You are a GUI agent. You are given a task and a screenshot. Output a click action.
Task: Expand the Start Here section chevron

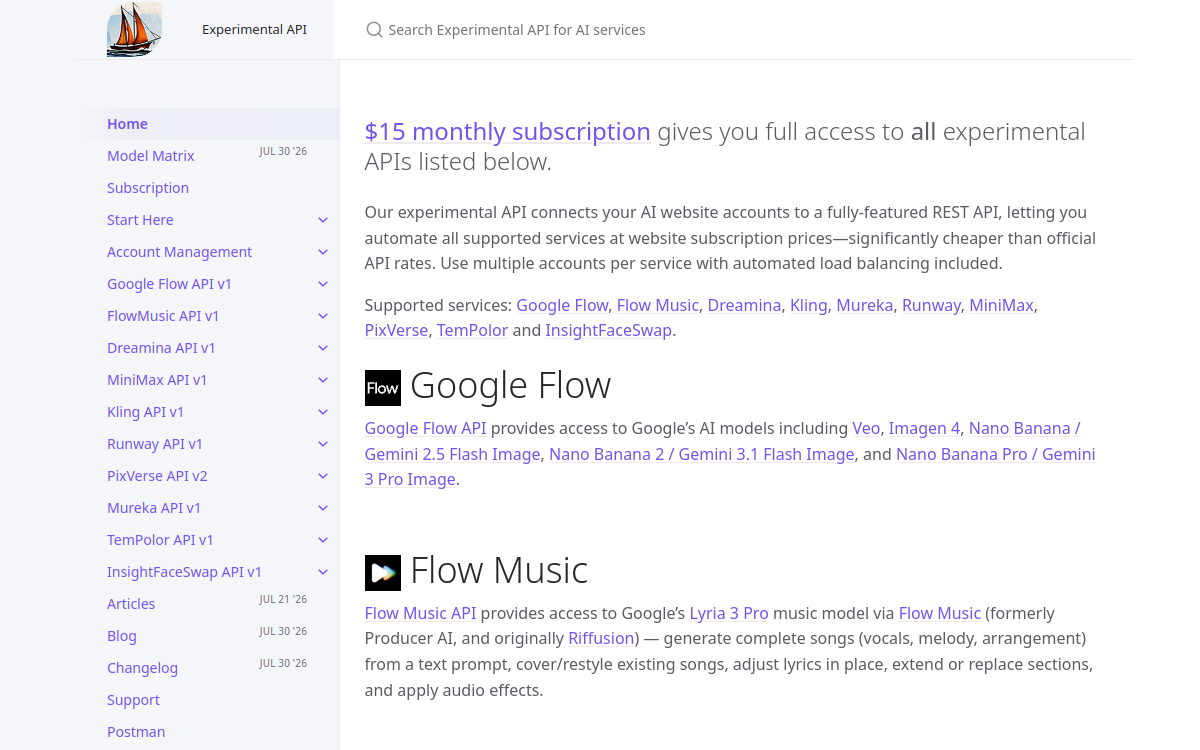click(x=323, y=220)
